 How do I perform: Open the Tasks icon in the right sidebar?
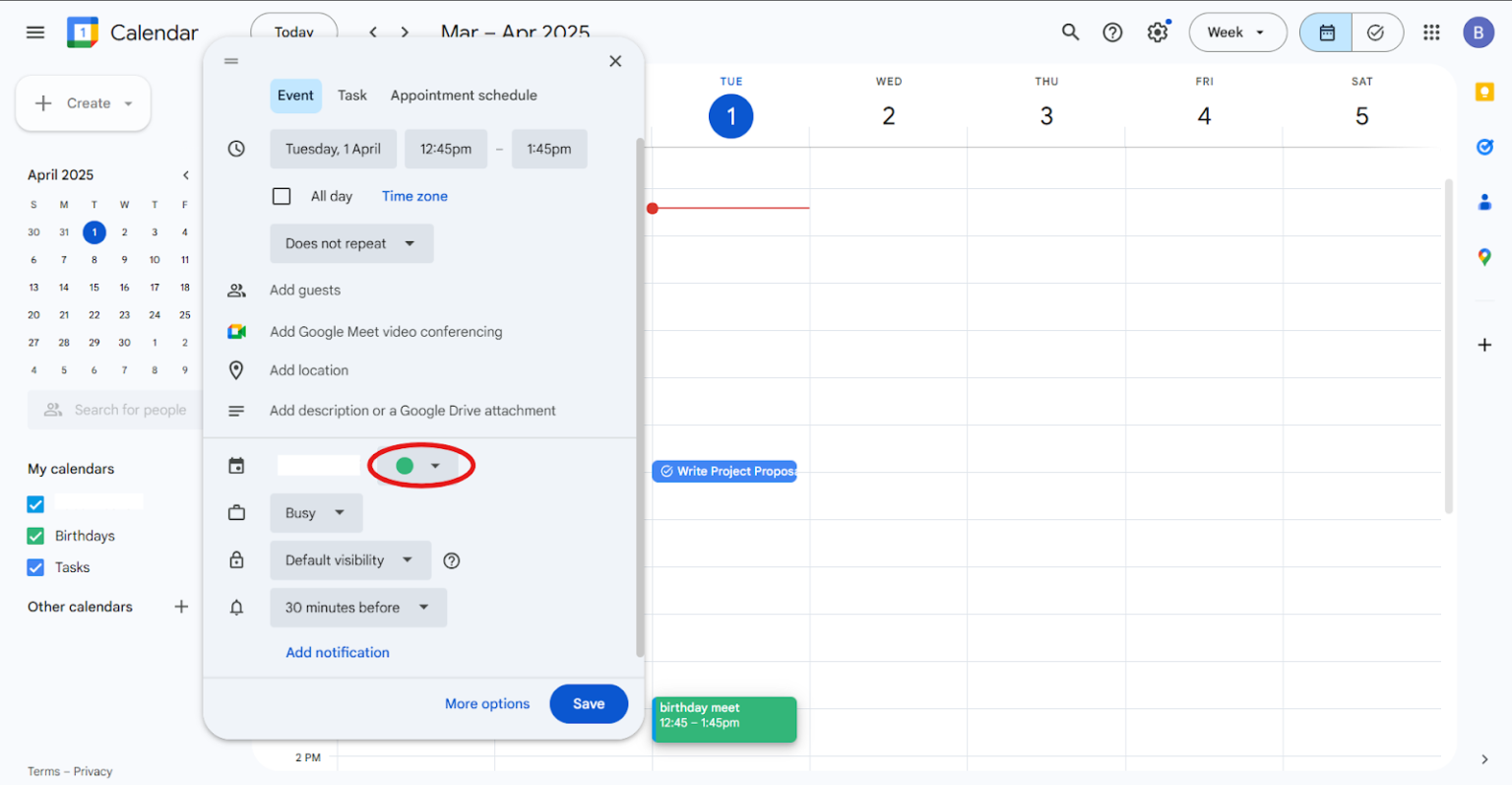(x=1485, y=147)
